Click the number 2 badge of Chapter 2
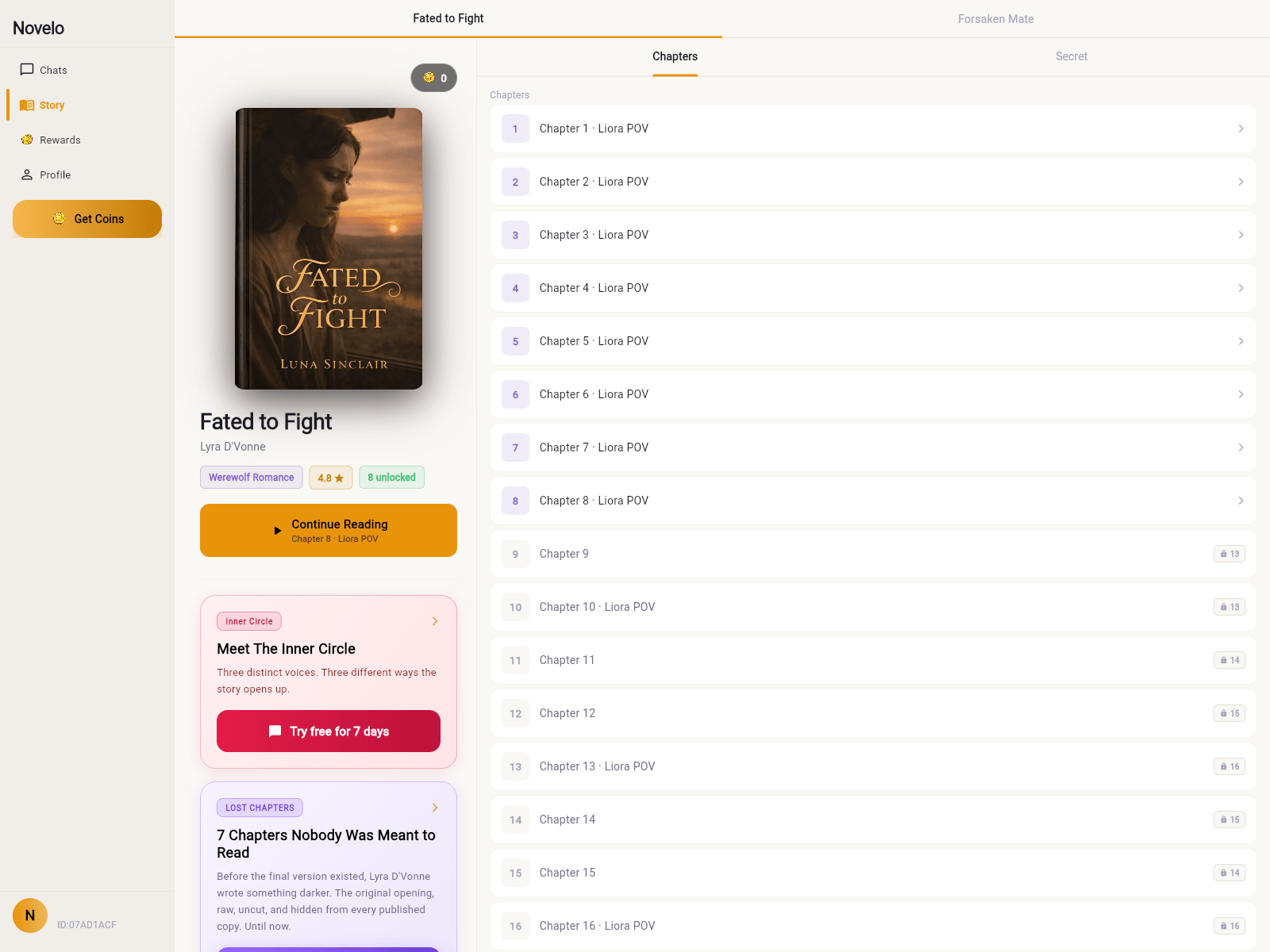This screenshot has height=952, width=1270. click(515, 182)
